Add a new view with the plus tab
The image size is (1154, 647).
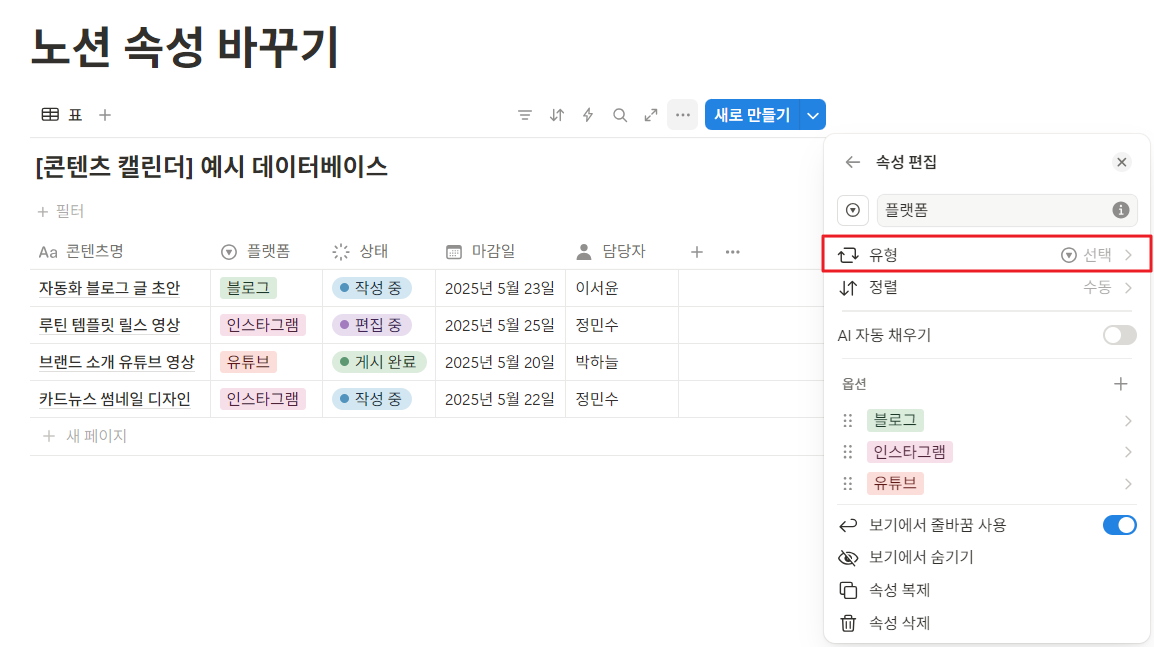(104, 114)
